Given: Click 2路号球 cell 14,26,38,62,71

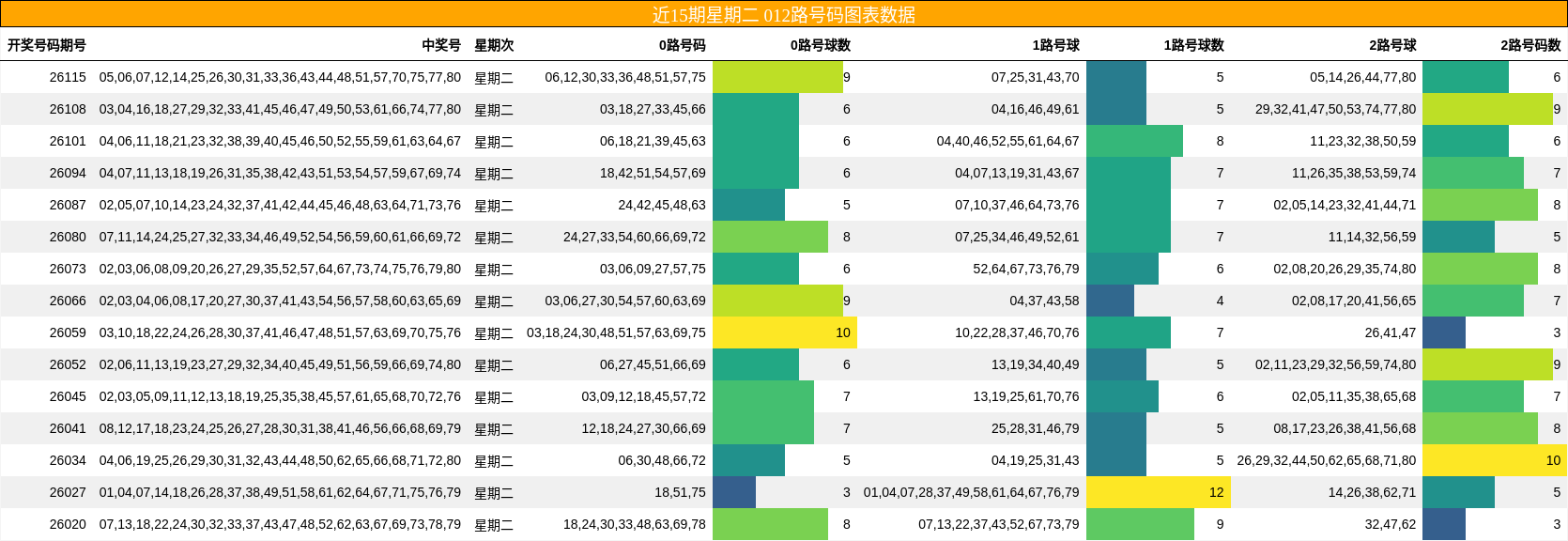Looking at the screenshot, I should [x=1373, y=492].
